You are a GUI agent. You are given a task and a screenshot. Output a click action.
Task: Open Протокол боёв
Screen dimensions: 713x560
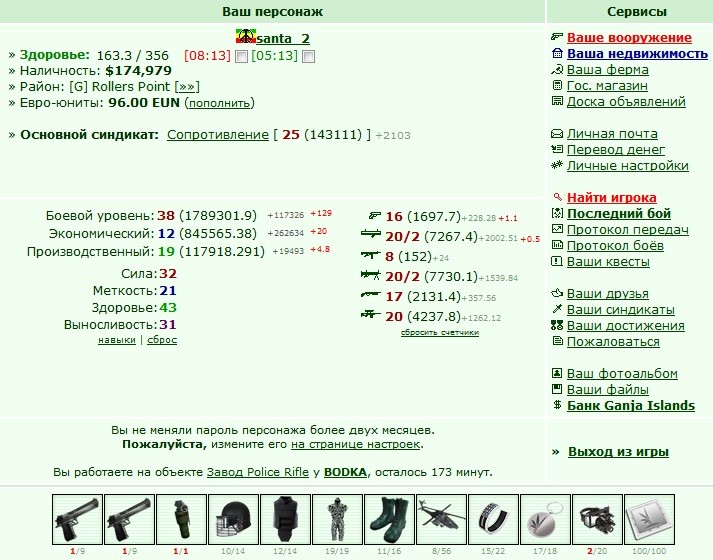[x=615, y=245]
